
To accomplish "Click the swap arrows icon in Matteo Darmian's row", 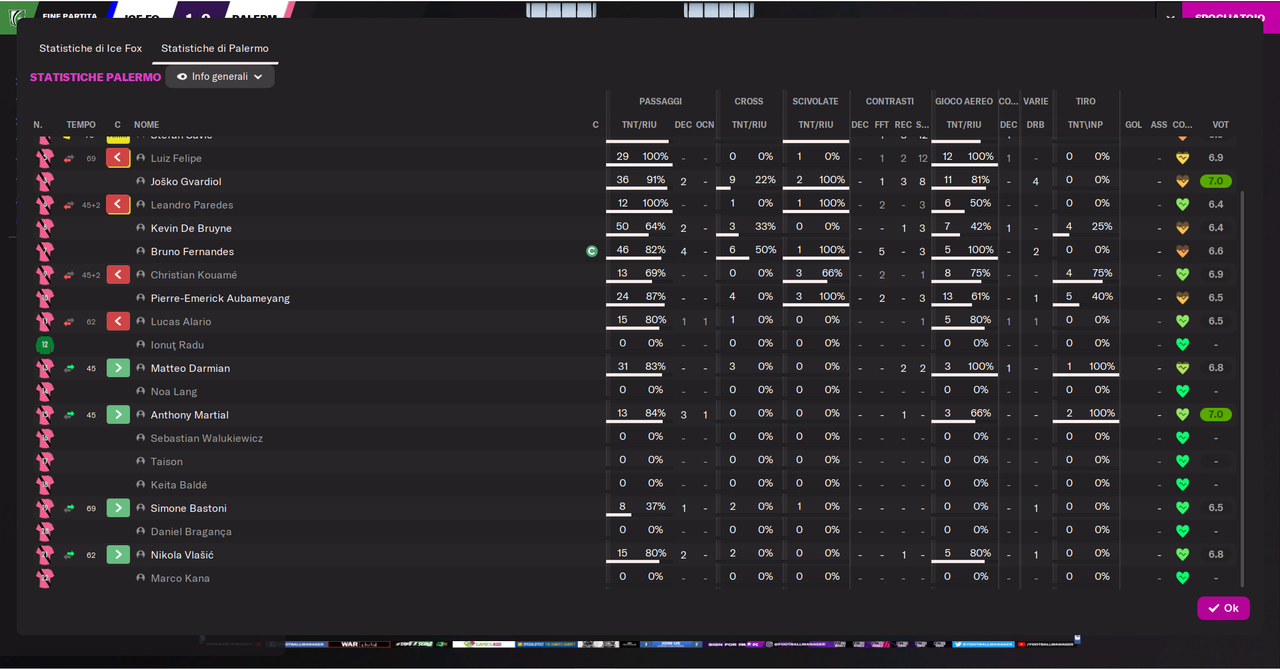I will 69,368.
